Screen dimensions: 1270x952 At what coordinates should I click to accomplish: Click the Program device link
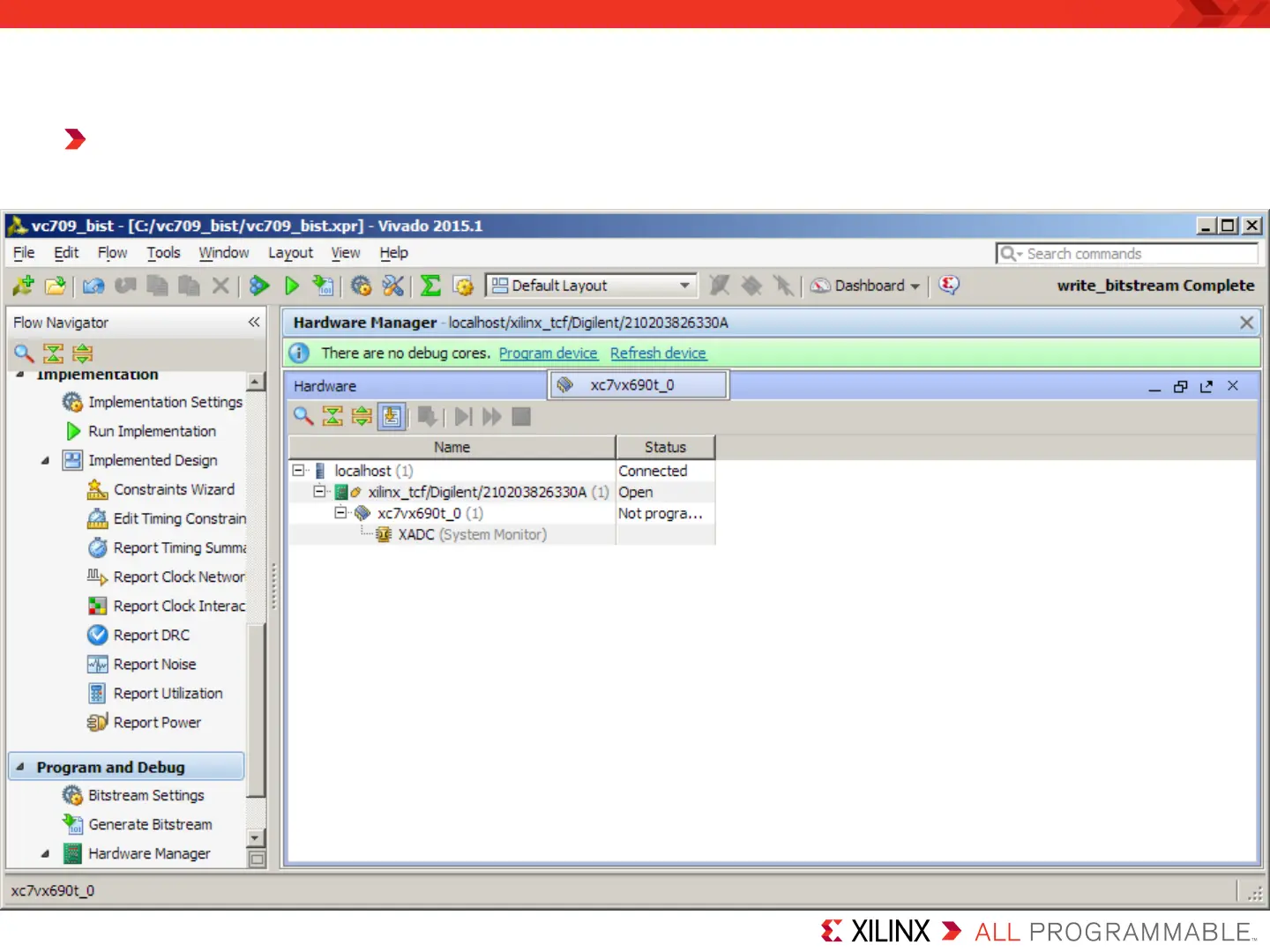point(549,353)
